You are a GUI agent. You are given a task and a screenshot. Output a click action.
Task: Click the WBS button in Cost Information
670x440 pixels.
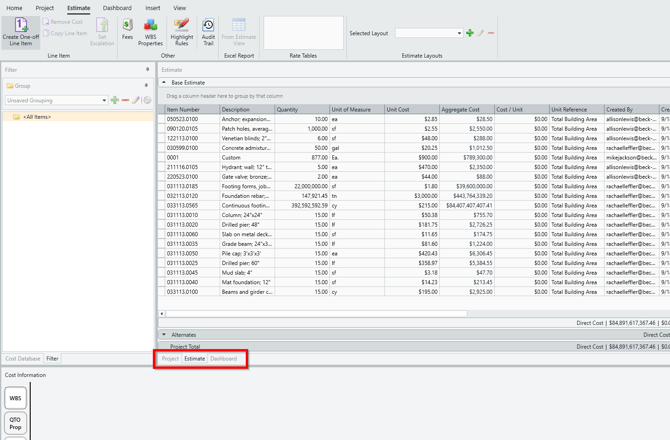pyautogui.click(x=15, y=398)
